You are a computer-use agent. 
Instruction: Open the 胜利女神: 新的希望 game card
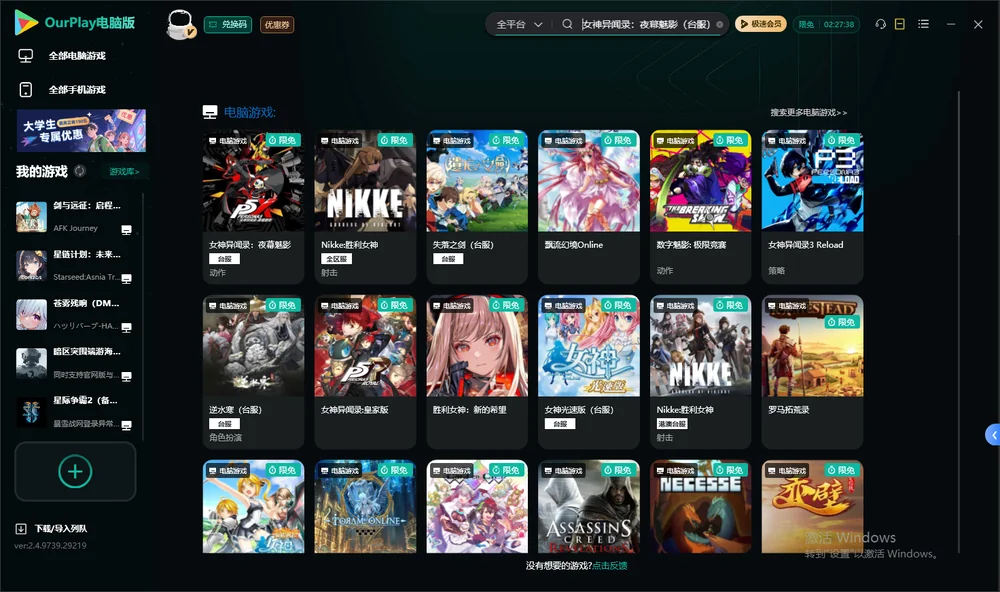[x=477, y=372]
